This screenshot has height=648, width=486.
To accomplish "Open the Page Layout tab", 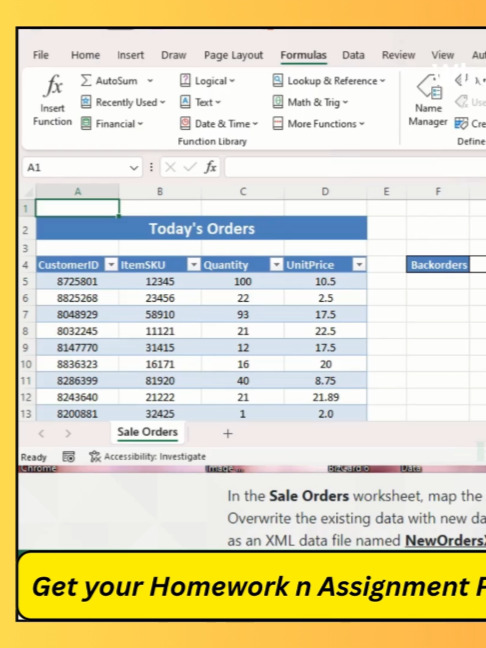I will click(233, 55).
